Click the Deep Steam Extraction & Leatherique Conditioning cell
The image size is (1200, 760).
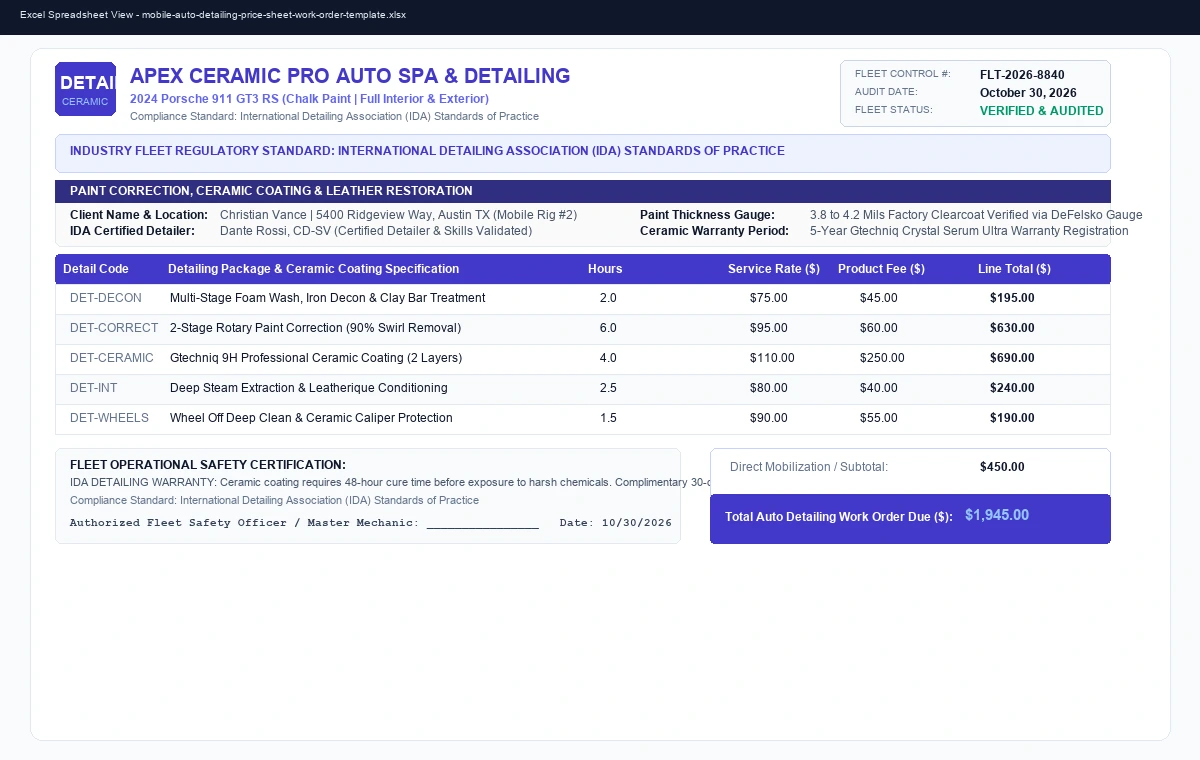pos(309,388)
